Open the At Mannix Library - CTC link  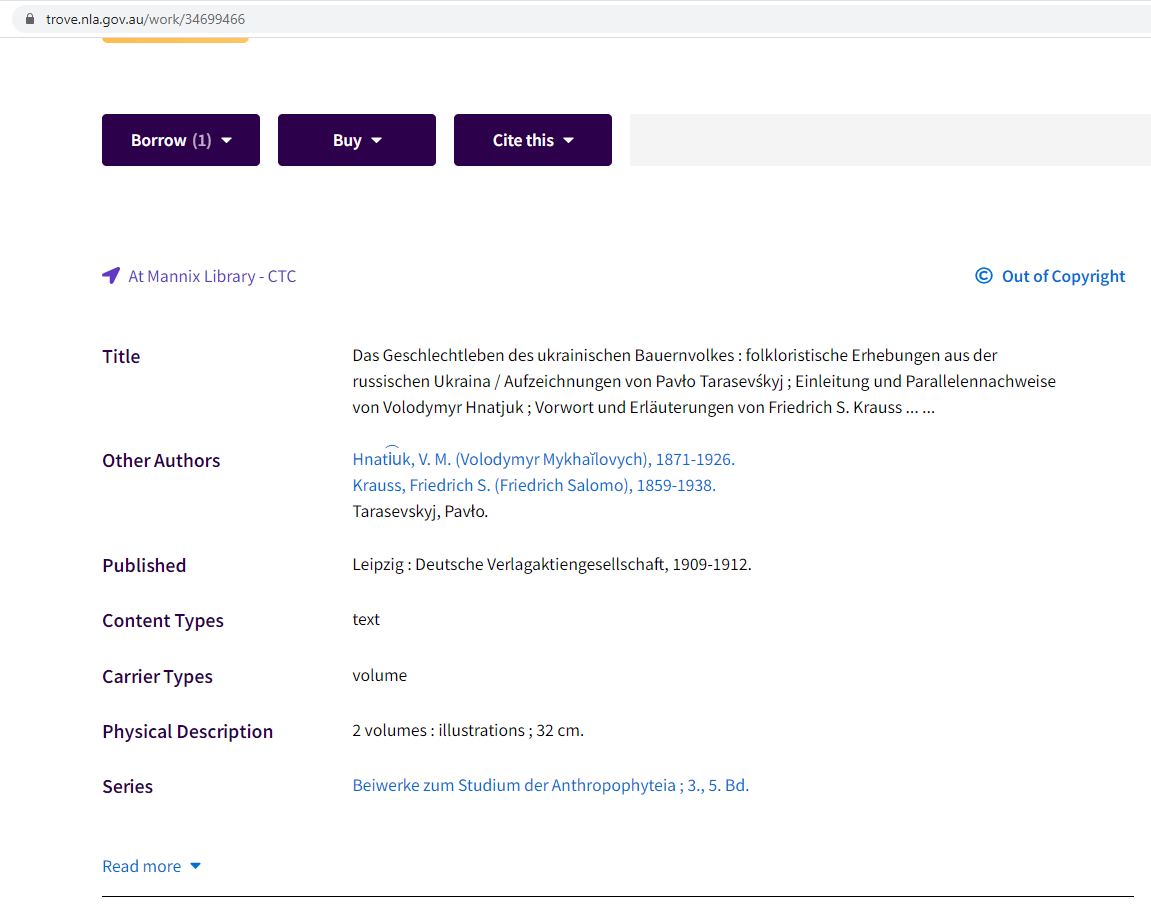pos(212,276)
